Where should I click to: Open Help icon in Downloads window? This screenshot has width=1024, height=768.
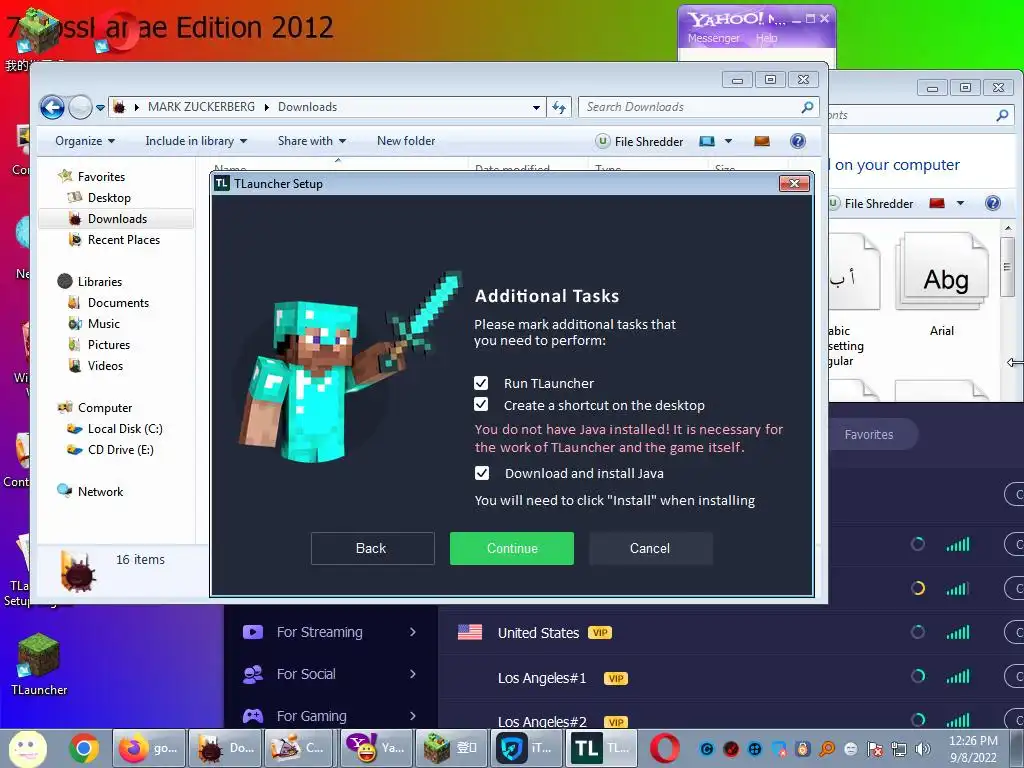(797, 141)
